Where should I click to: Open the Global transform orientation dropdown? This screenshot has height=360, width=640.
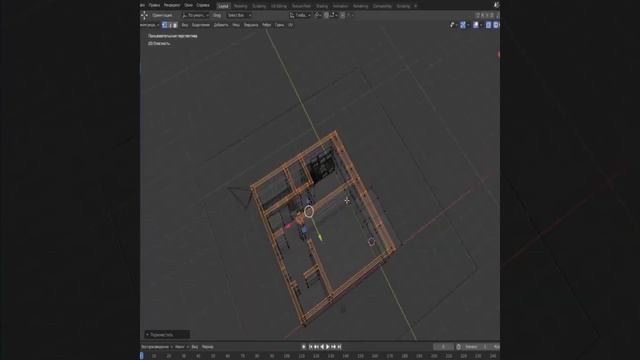(x=300, y=15)
